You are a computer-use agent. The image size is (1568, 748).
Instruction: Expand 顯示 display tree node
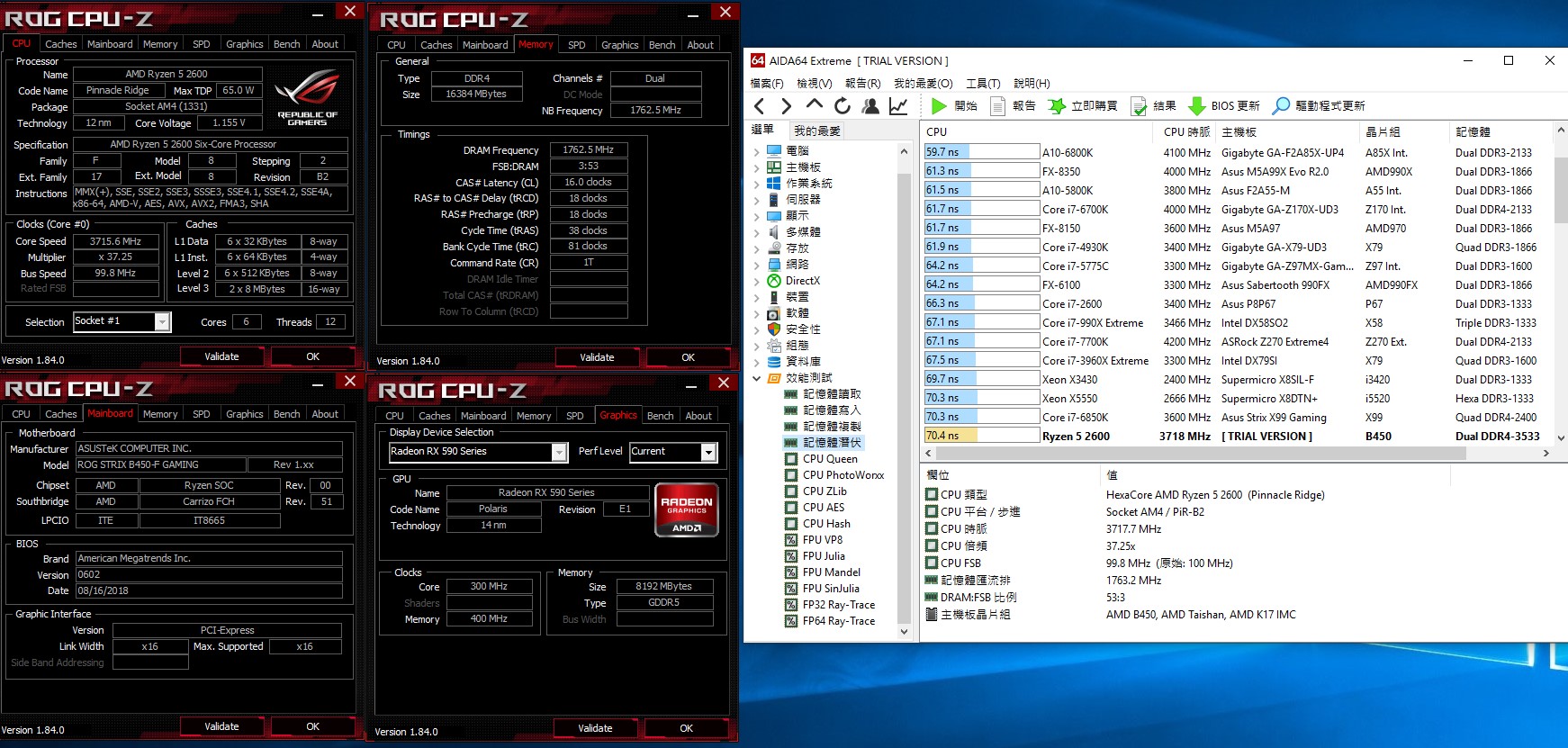(x=756, y=216)
